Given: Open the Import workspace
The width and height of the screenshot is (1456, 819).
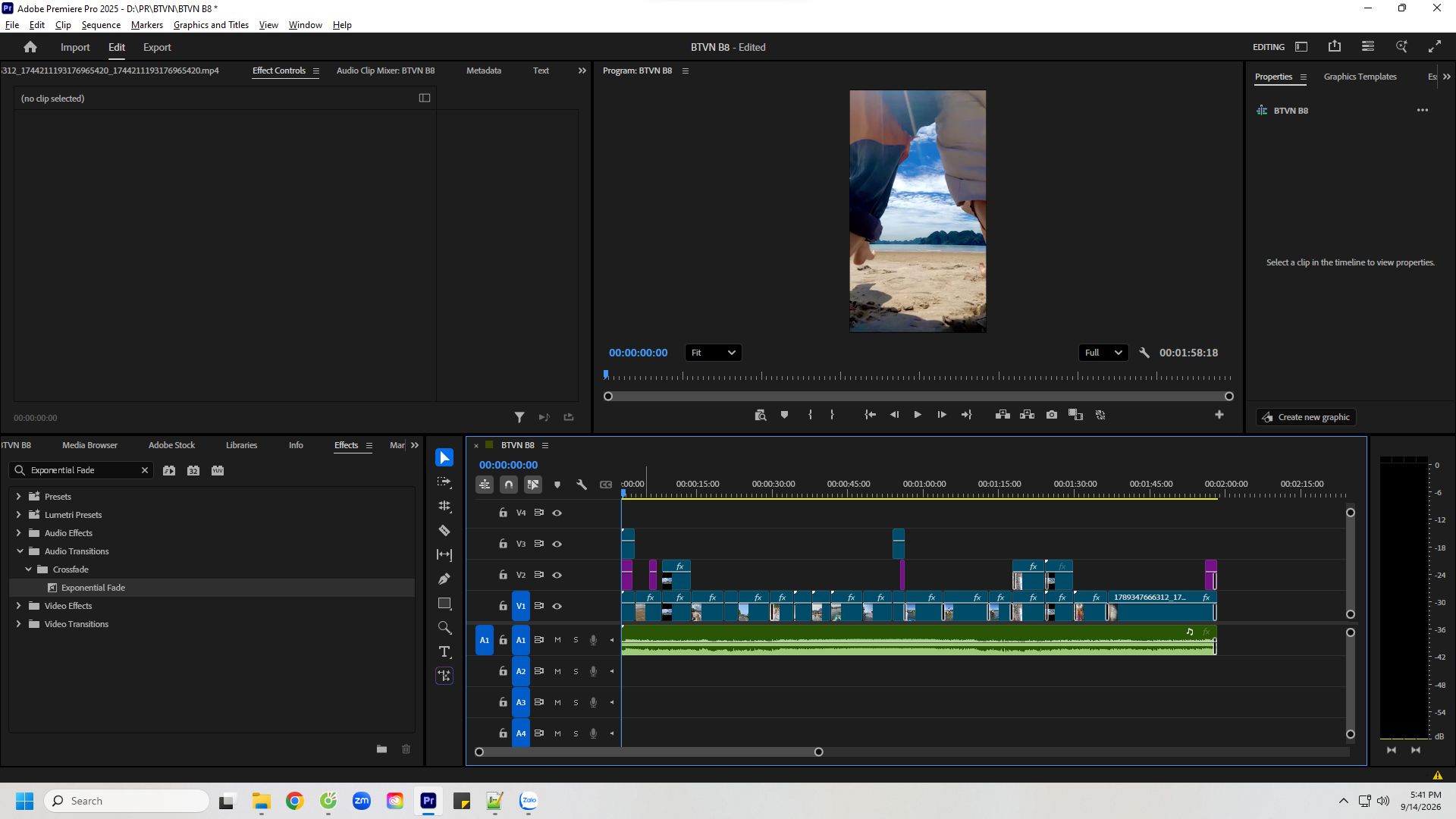Looking at the screenshot, I should (x=75, y=47).
